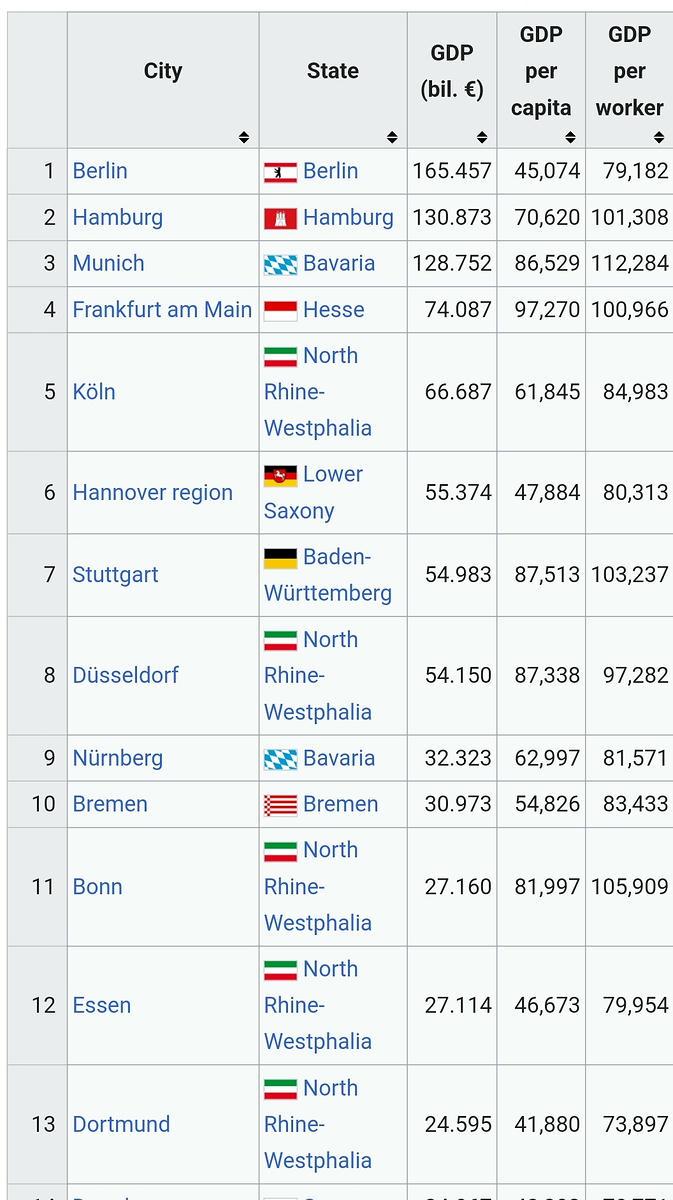Open Lower Saxony state link

coord(313,493)
